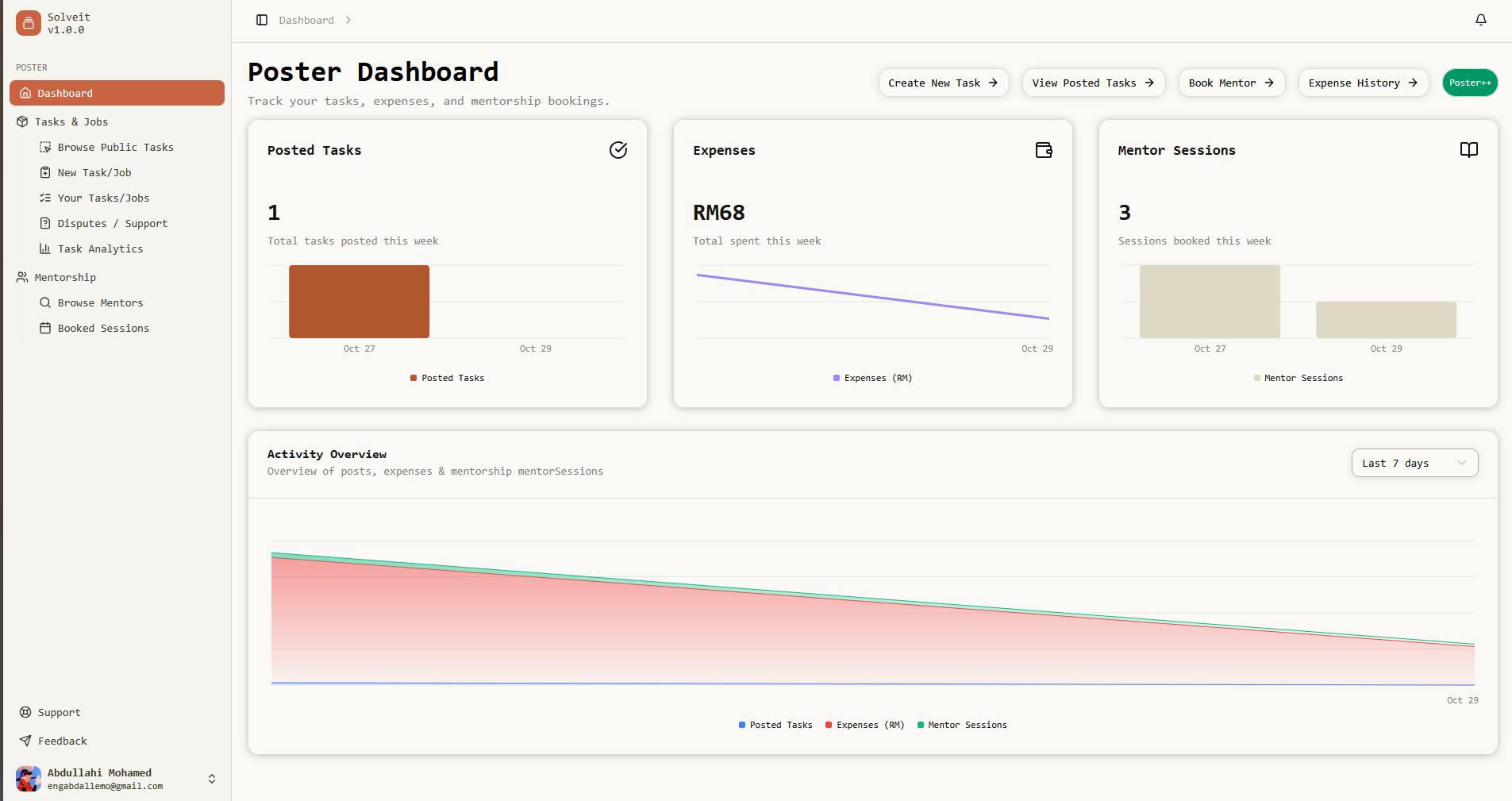Open the Browse Mentors search icon
This screenshot has width=1512, height=801.
[45, 302]
